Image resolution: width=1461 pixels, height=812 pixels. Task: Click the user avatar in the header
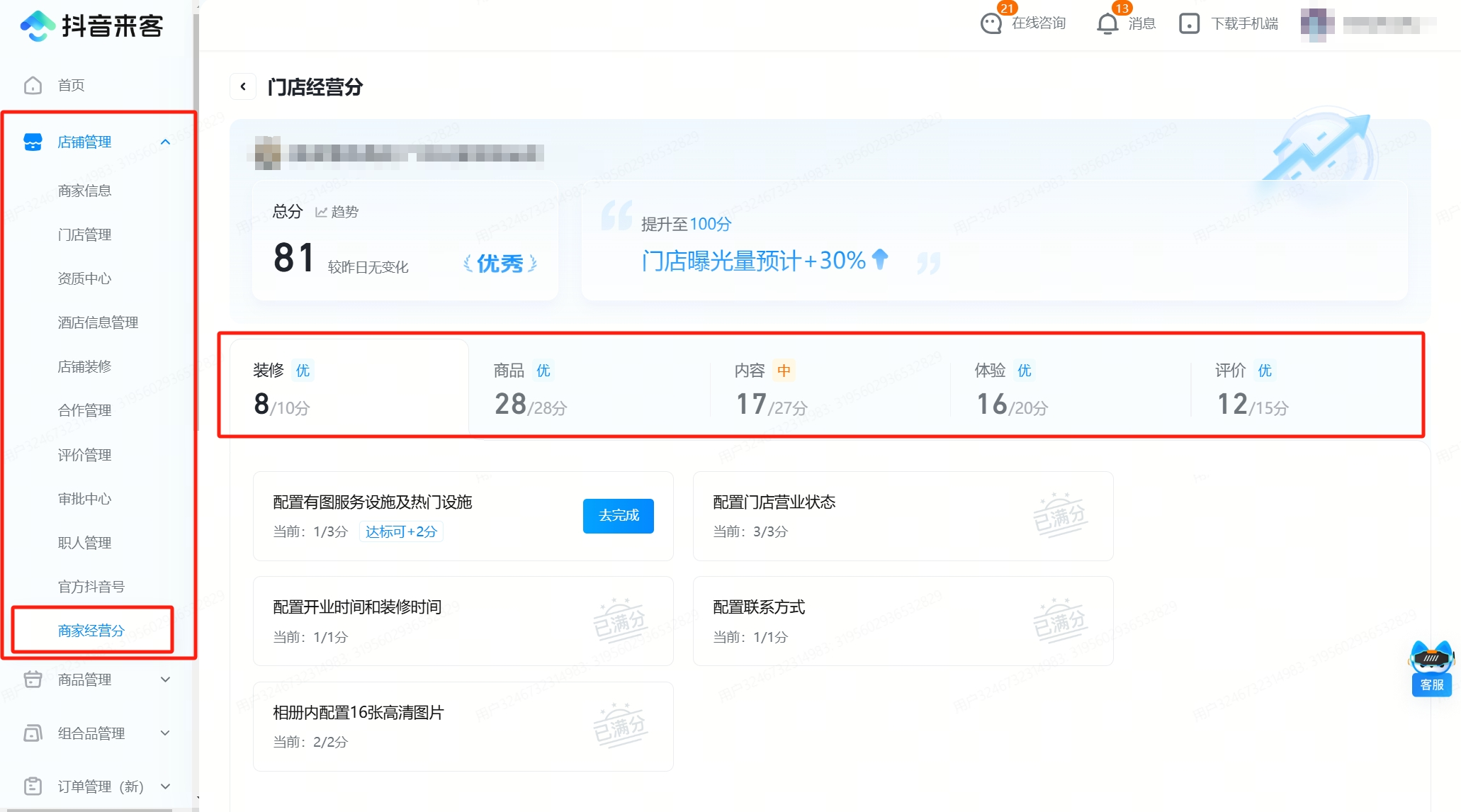coord(1316,24)
